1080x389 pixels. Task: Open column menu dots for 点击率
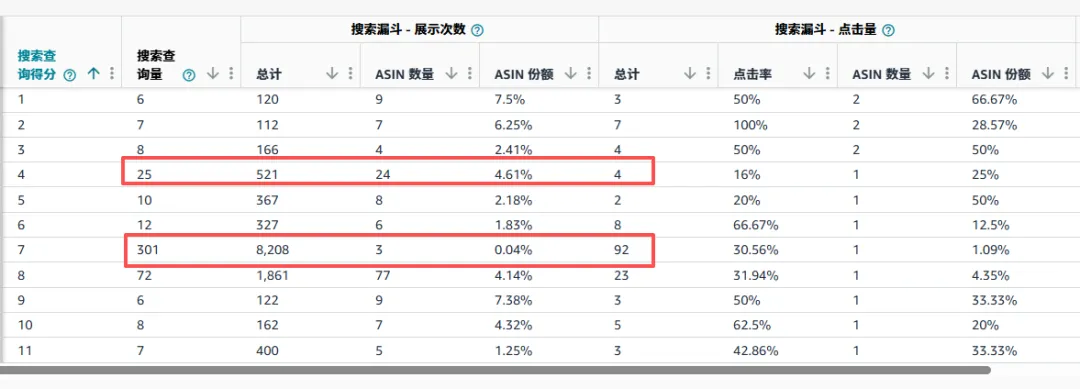pyautogui.click(x=828, y=74)
